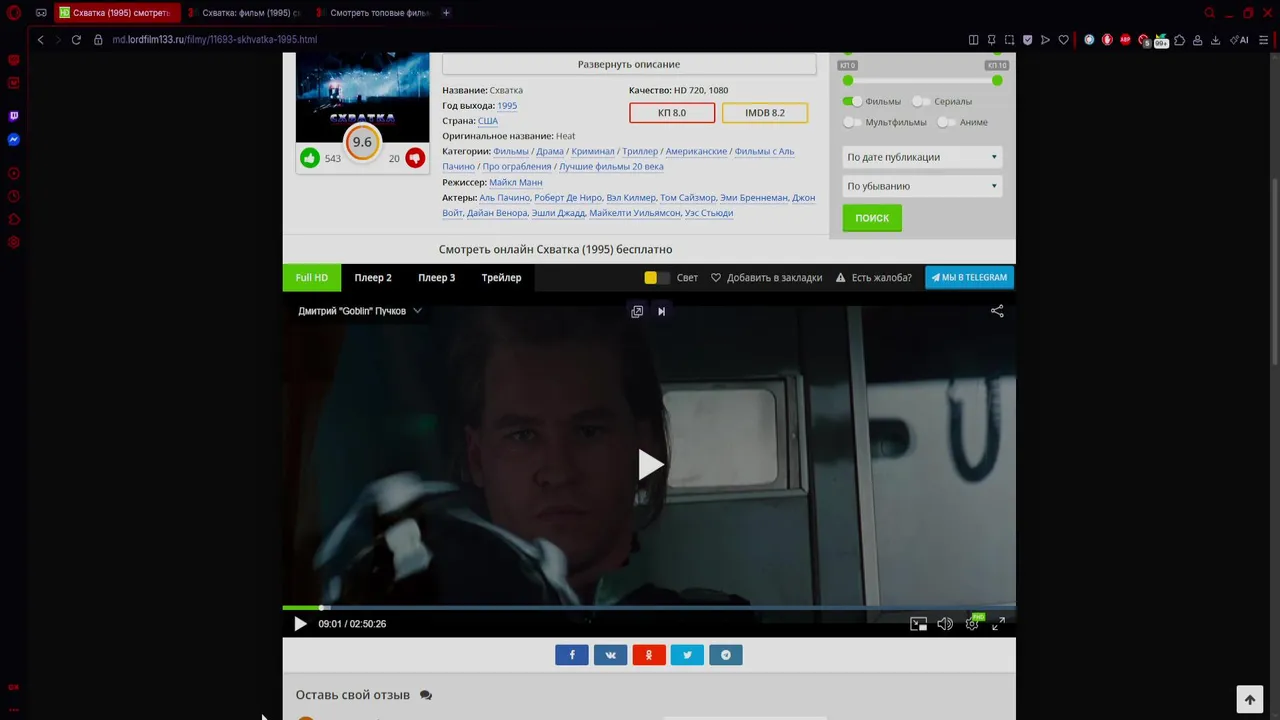The height and width of the screenshot is (720, 1280).
Task: Click the green ПОИСК button
Action: pyautogui.click(x=872, y=218)
